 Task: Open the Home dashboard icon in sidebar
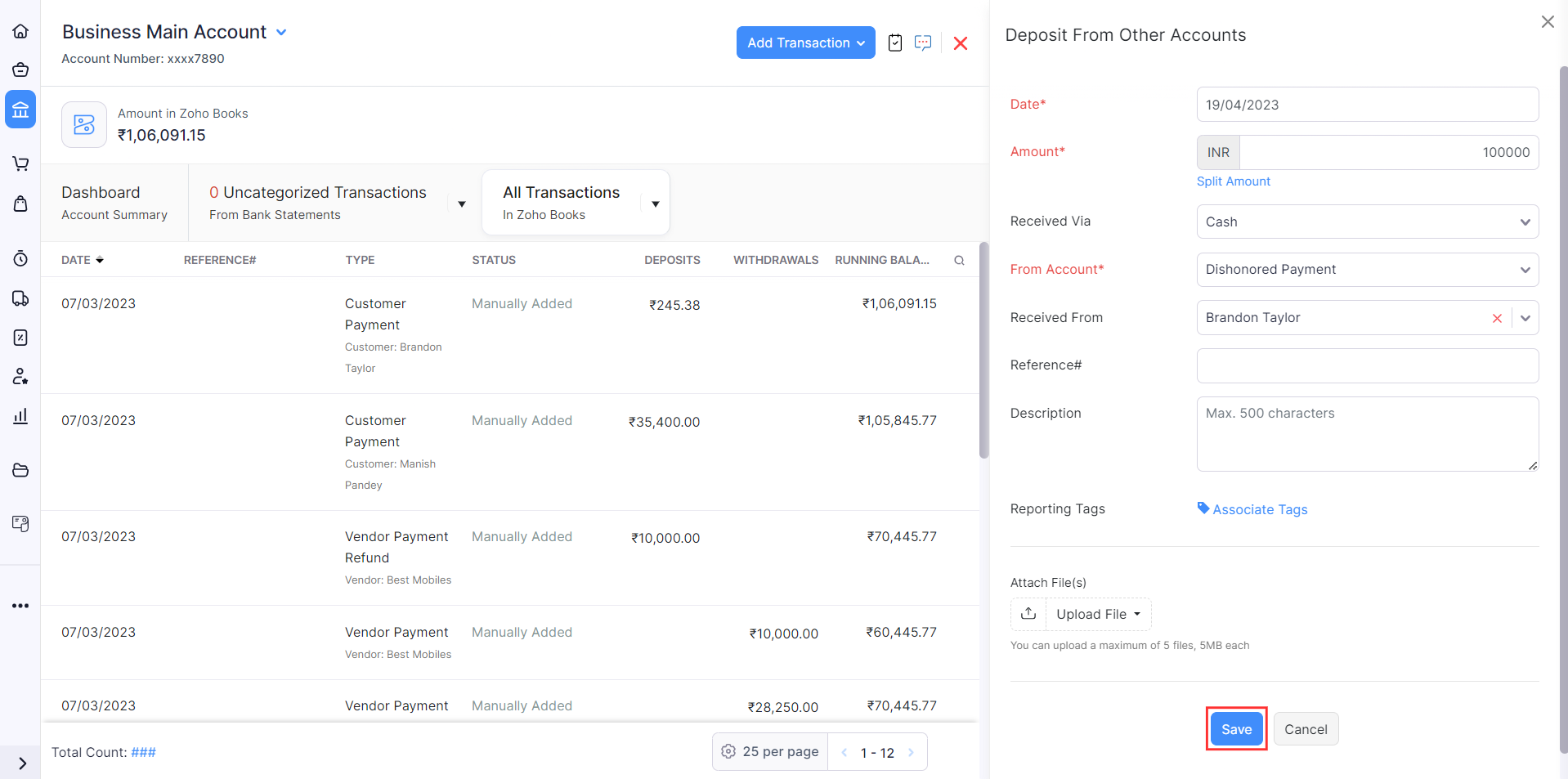coord(20,30)
